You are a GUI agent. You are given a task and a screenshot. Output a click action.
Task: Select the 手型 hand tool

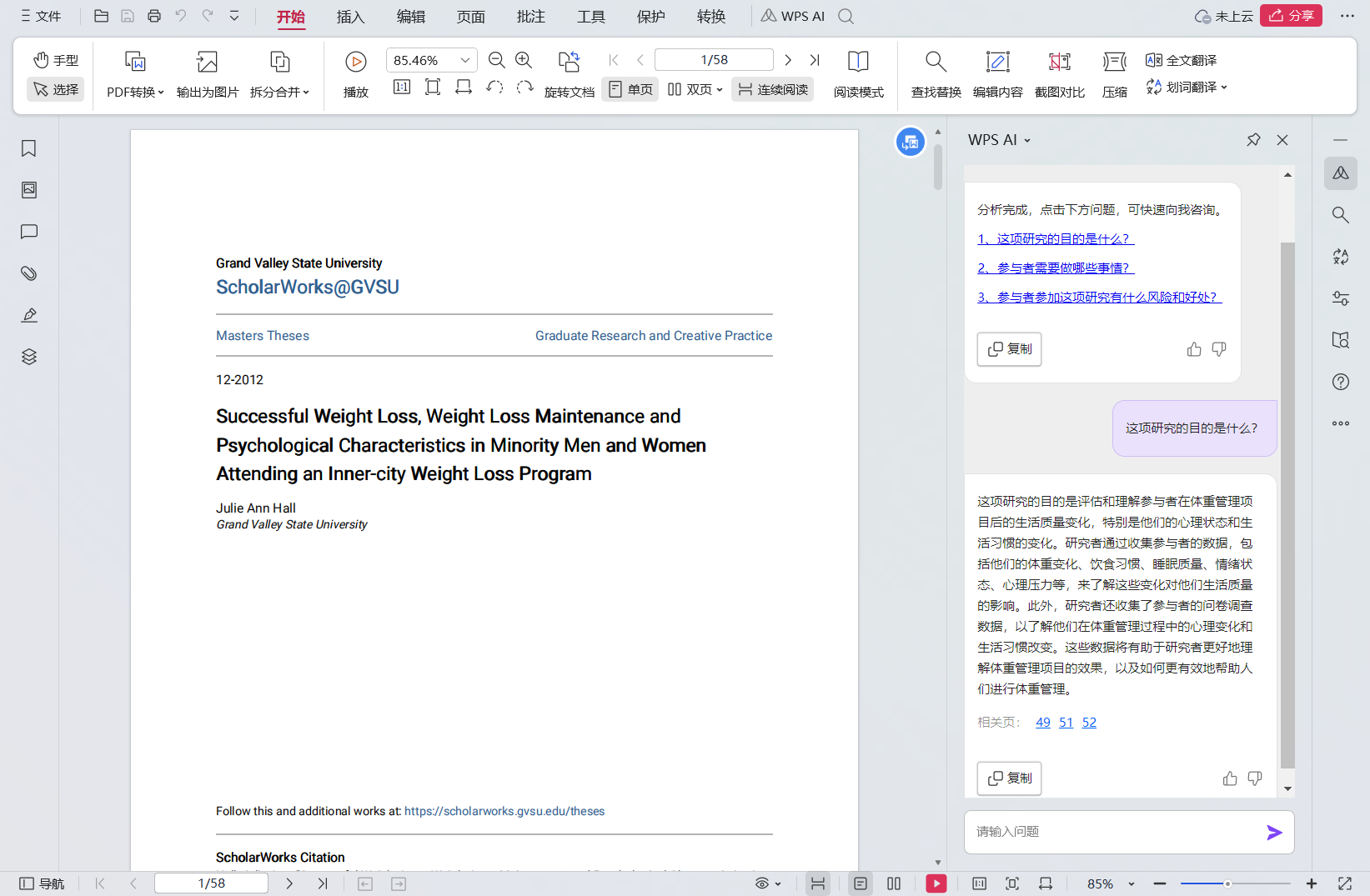click(56, 60)
